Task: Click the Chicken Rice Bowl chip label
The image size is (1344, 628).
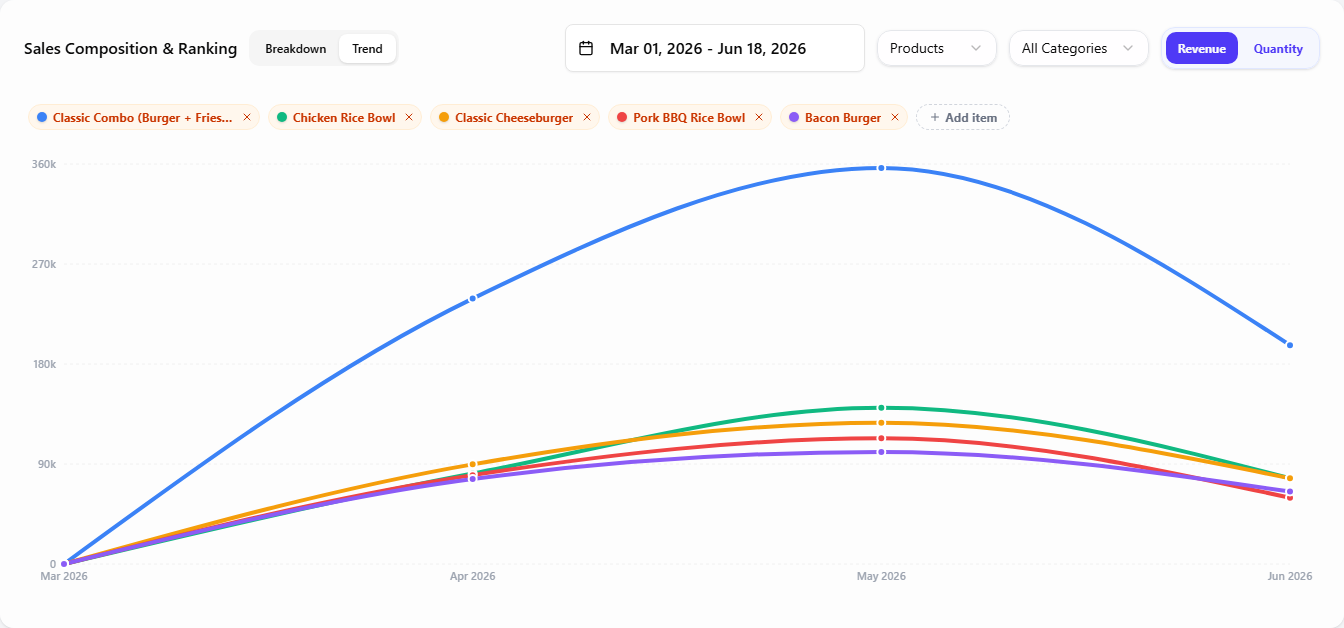Action: tap(344, 118)
